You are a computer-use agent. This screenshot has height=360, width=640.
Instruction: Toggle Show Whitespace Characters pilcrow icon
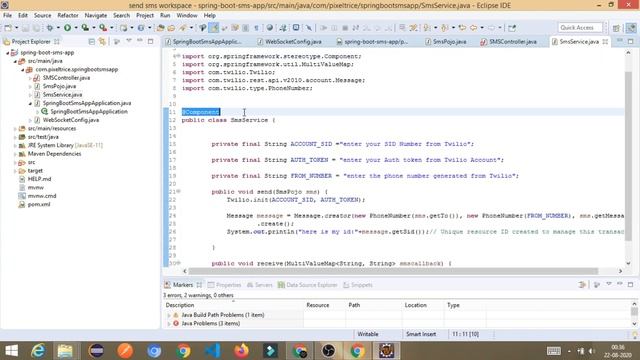click(x=256, y=28)
